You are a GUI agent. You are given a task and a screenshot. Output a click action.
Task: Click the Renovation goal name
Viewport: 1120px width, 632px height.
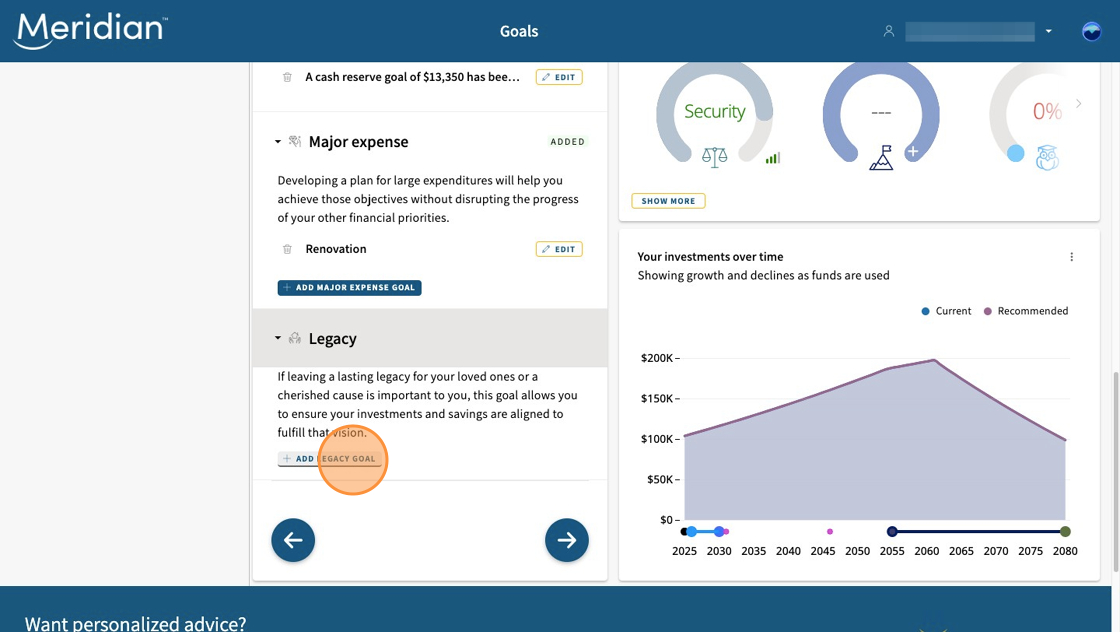(x=336, y=249)
